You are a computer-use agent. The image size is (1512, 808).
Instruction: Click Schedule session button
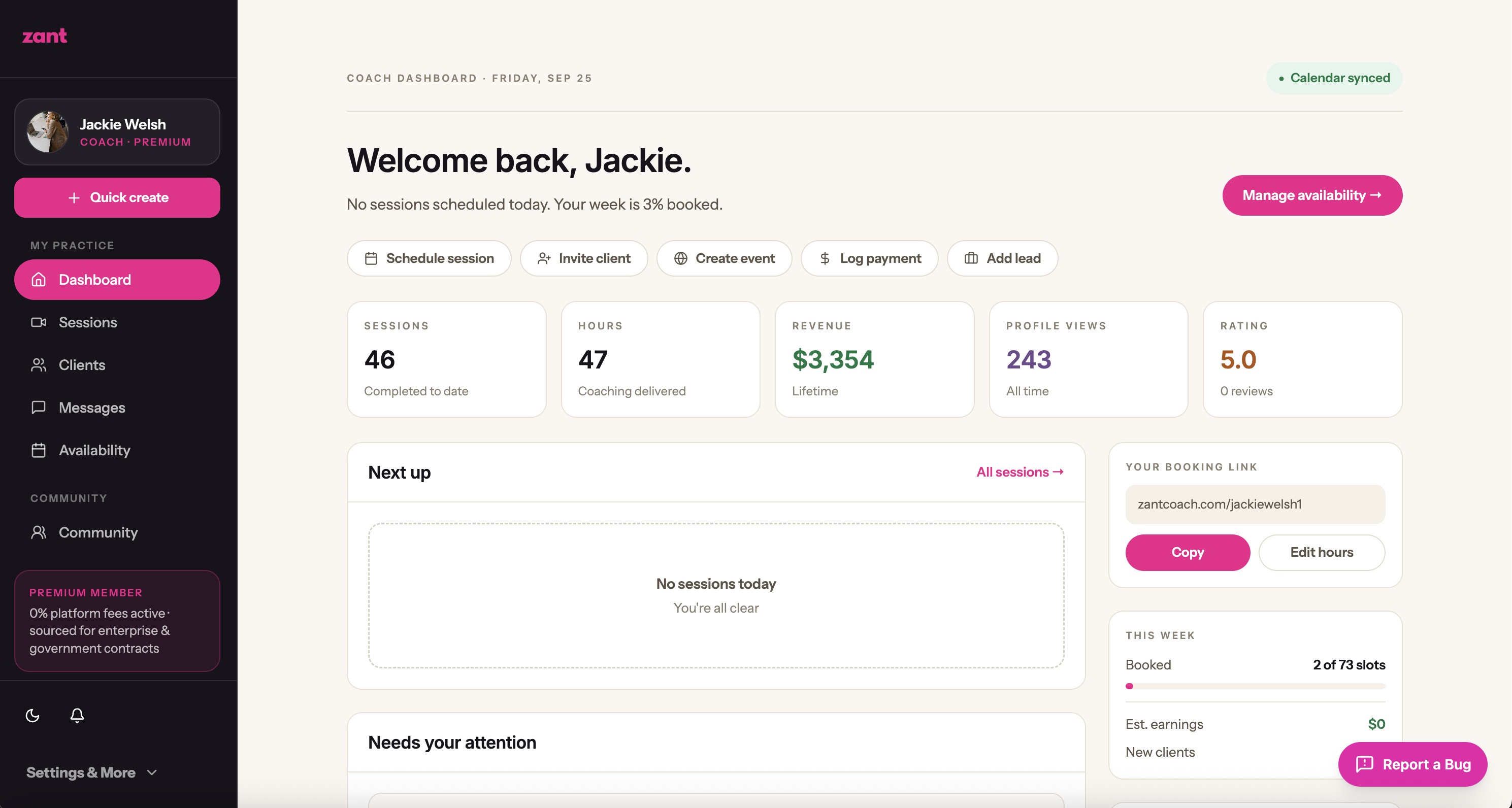tap(429, 258)
